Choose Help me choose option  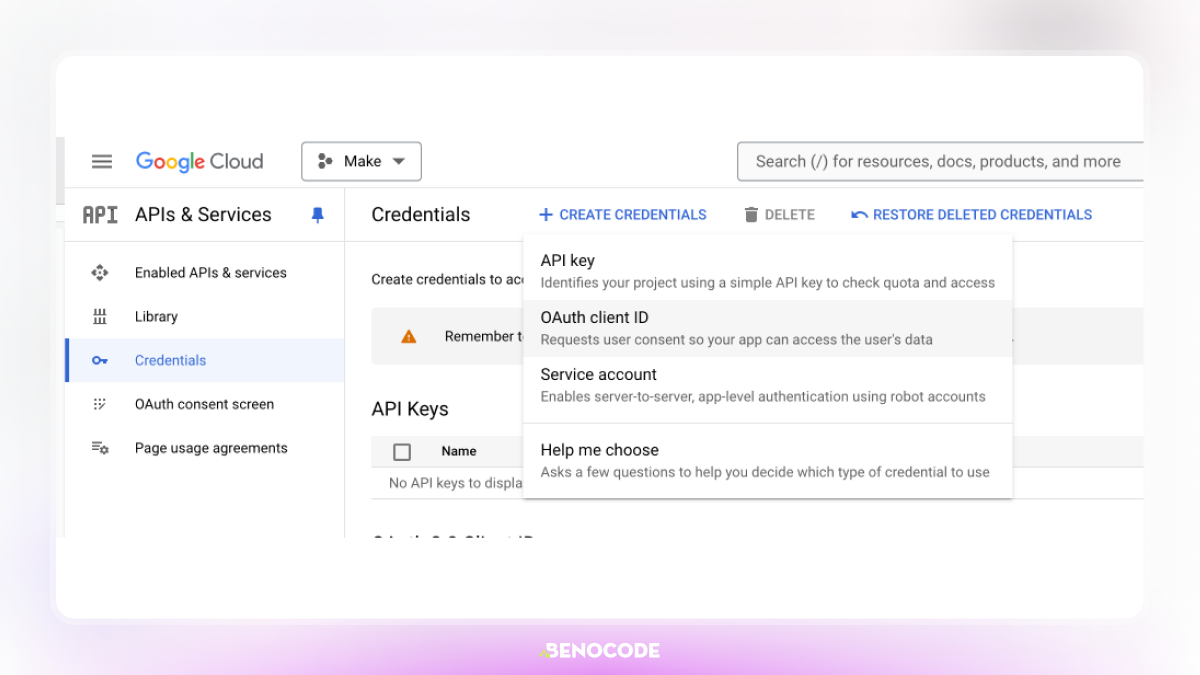tap(768, 461)
